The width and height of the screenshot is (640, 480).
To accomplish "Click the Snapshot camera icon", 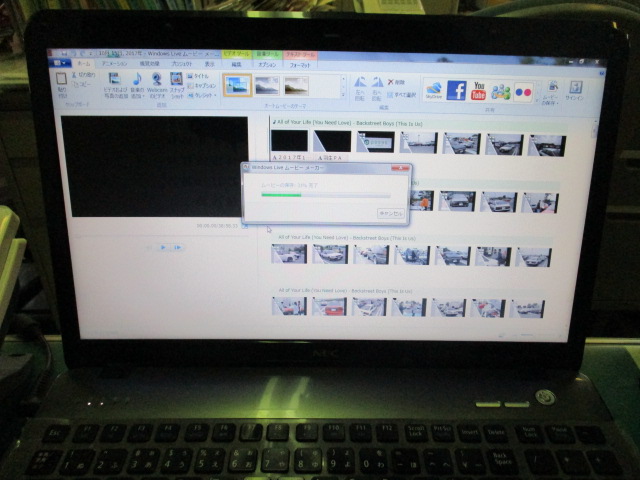I will click(177, 80).
